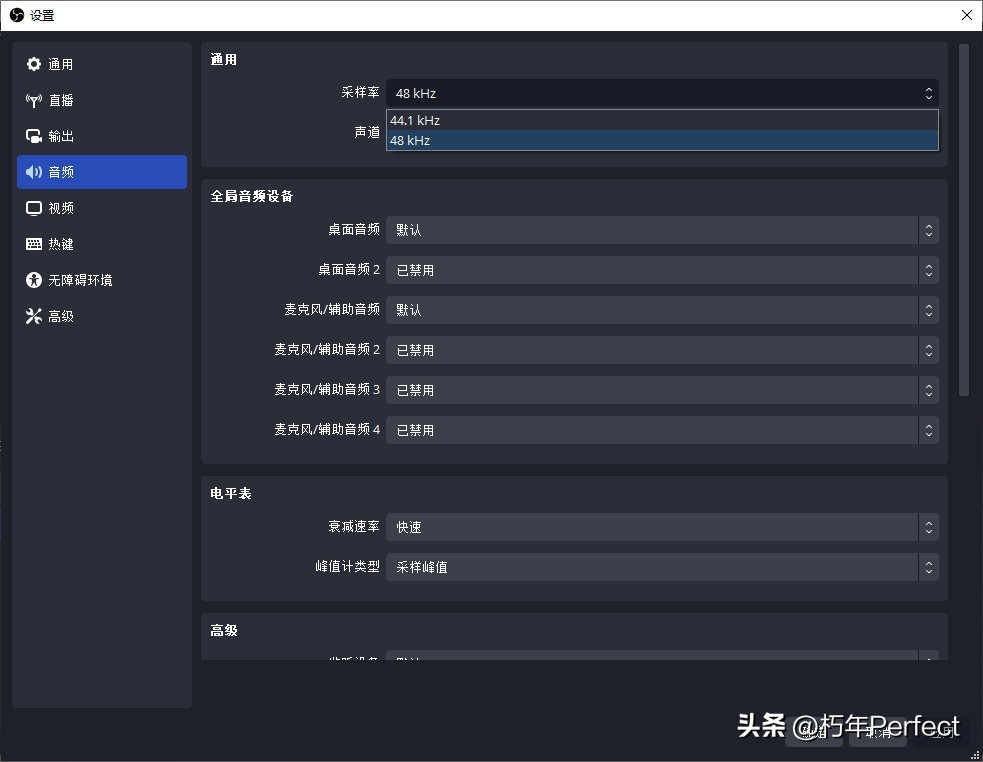The image size is (983, 762).
Task: Open the 衰减速率 (Decay Rate) dropdown
Action: tap(660, 527)
